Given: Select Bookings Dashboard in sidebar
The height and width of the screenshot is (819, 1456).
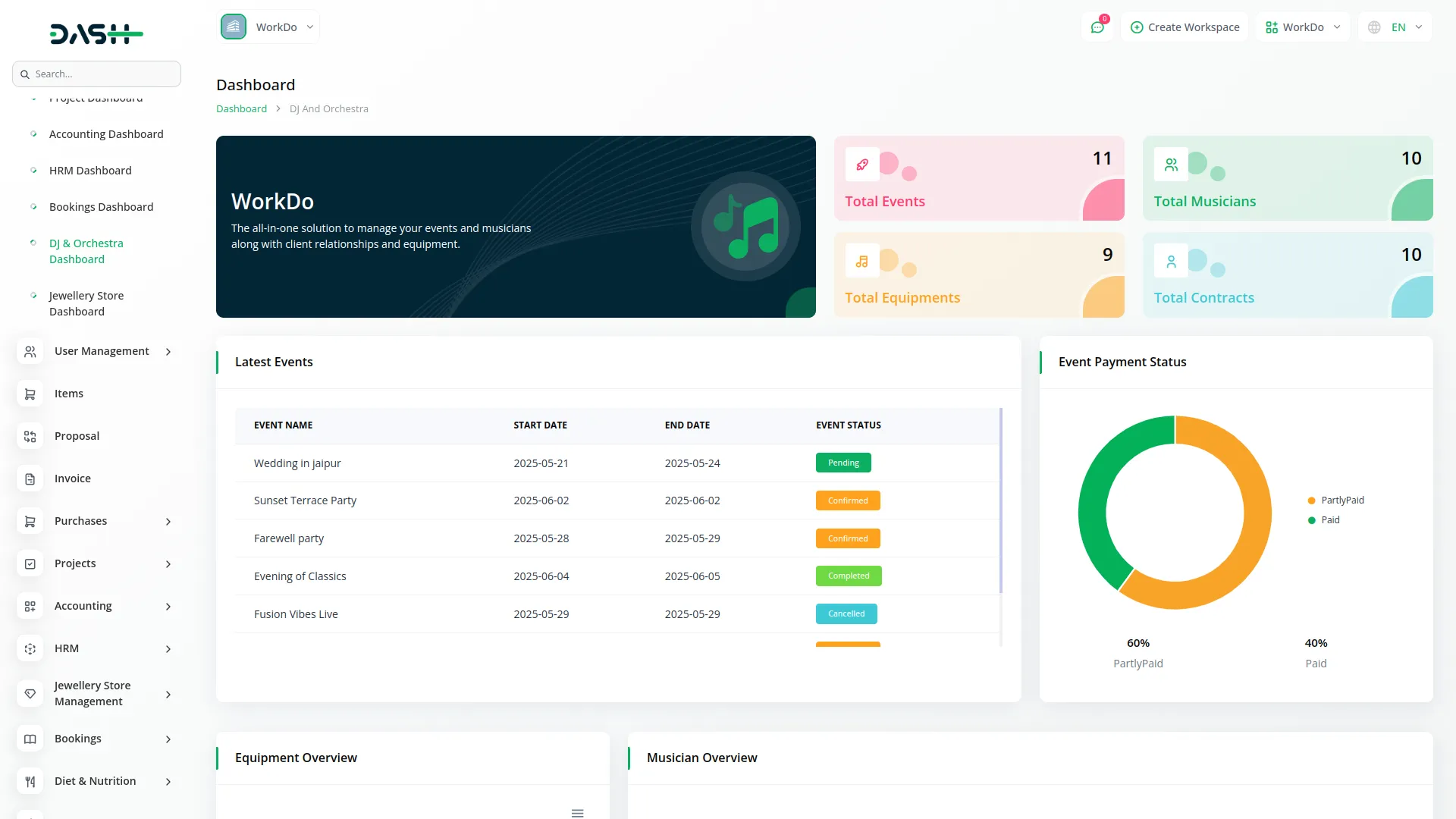Looking at the screenshot, I should [101, 207].
